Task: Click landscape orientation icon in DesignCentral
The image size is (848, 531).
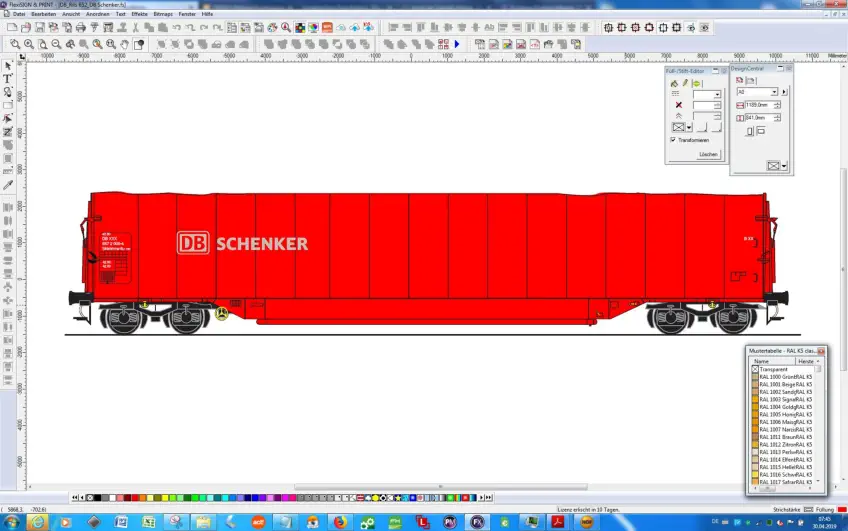Action: click(761, 131)
